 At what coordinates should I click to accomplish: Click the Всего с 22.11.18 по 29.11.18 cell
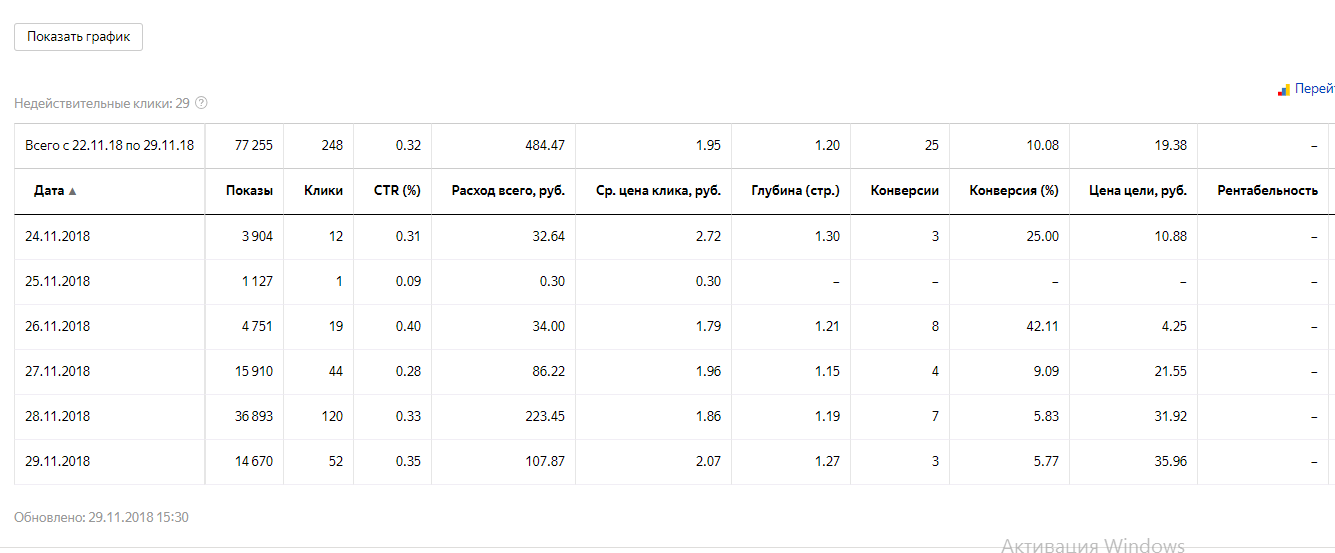point(109,146)
